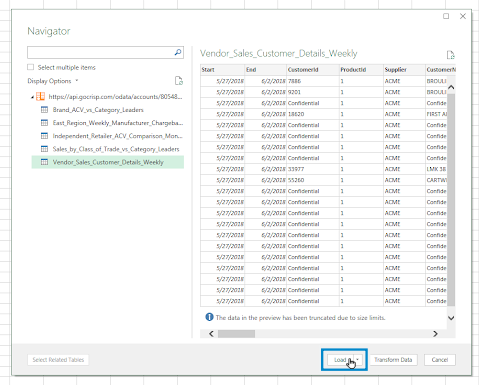
Task: Click the Cancel button
Action: pyautogui.click(x=440, y=360)
